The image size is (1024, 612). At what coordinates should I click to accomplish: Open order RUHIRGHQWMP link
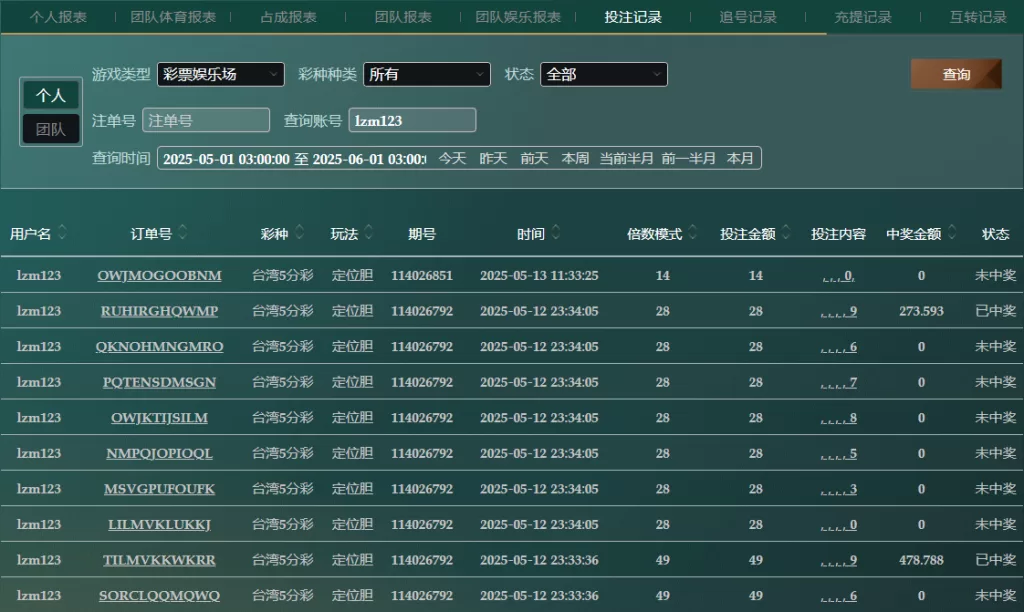click(x=159, y=311)
